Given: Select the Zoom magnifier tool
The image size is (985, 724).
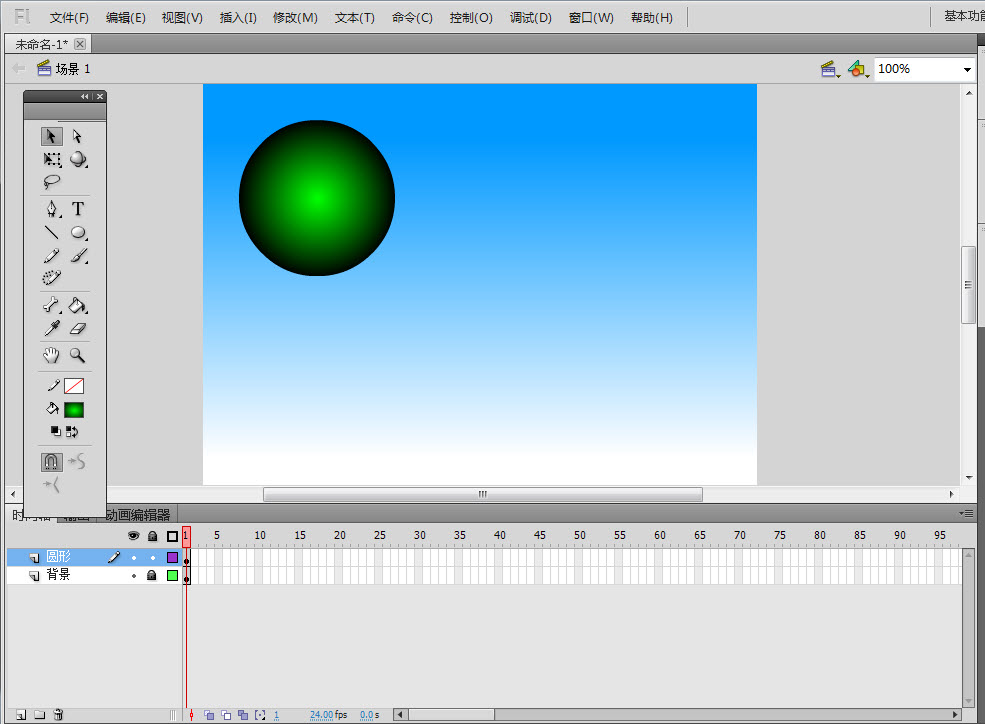Looking at the screenshot, I should click(78, 355).
